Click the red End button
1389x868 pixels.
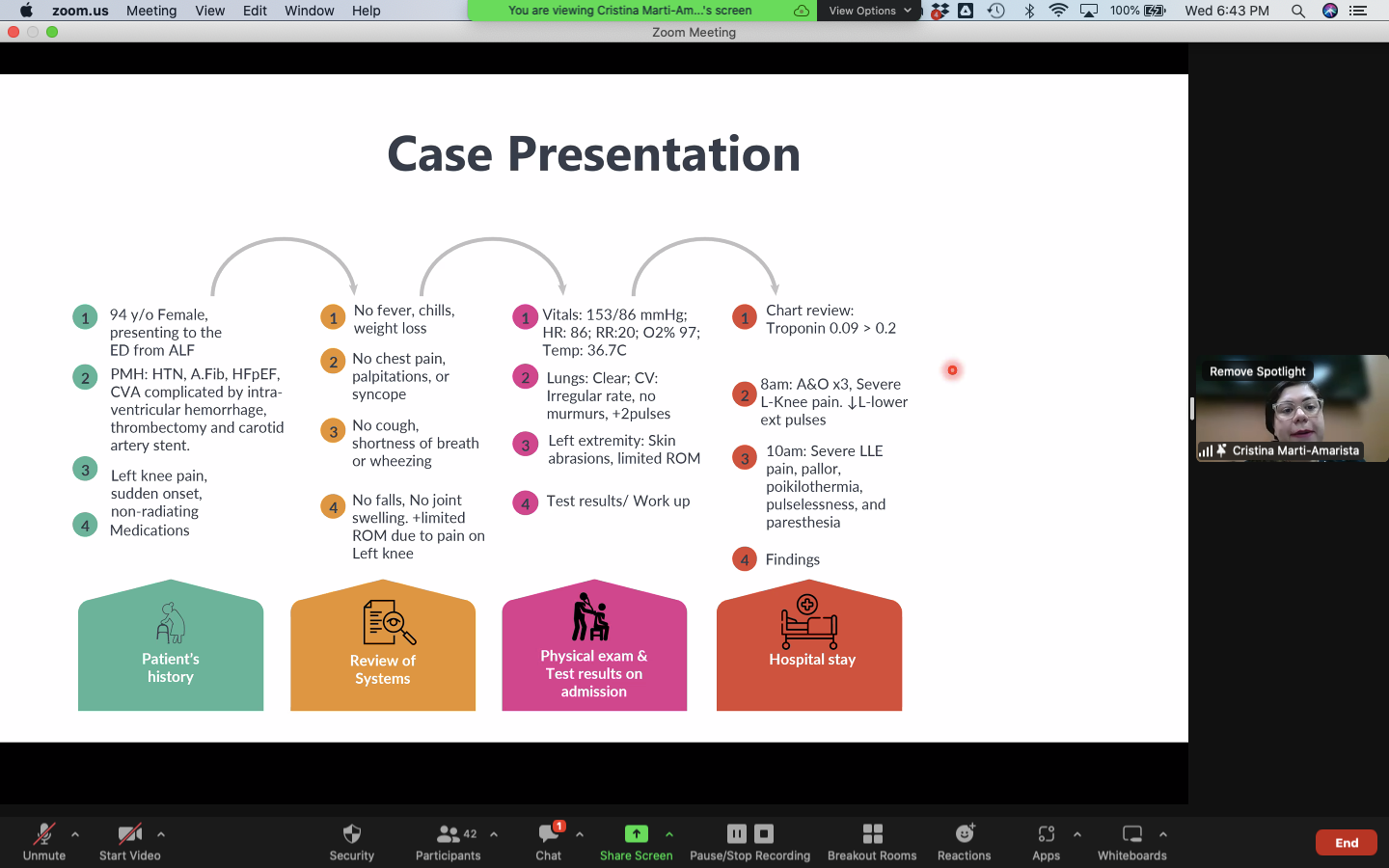[x=1347, y=843]
